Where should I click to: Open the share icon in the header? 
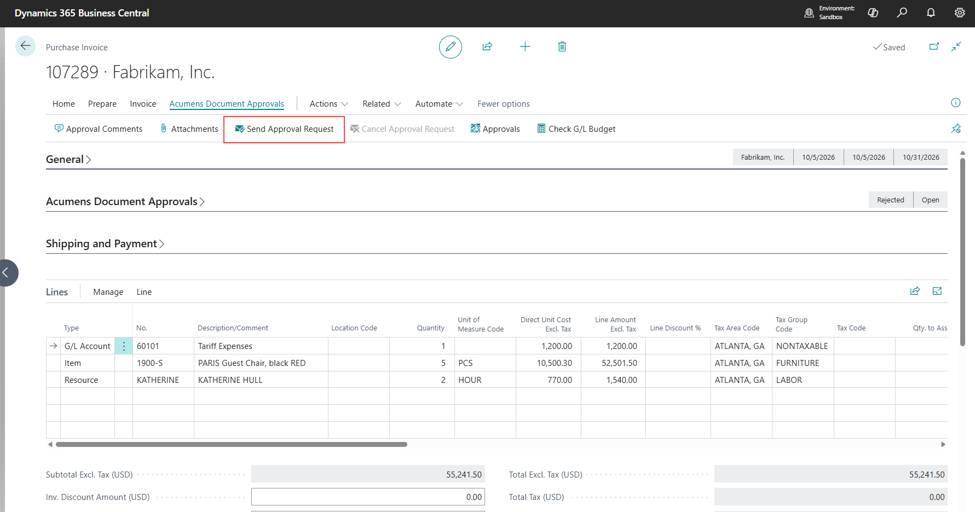click(488, 47)
